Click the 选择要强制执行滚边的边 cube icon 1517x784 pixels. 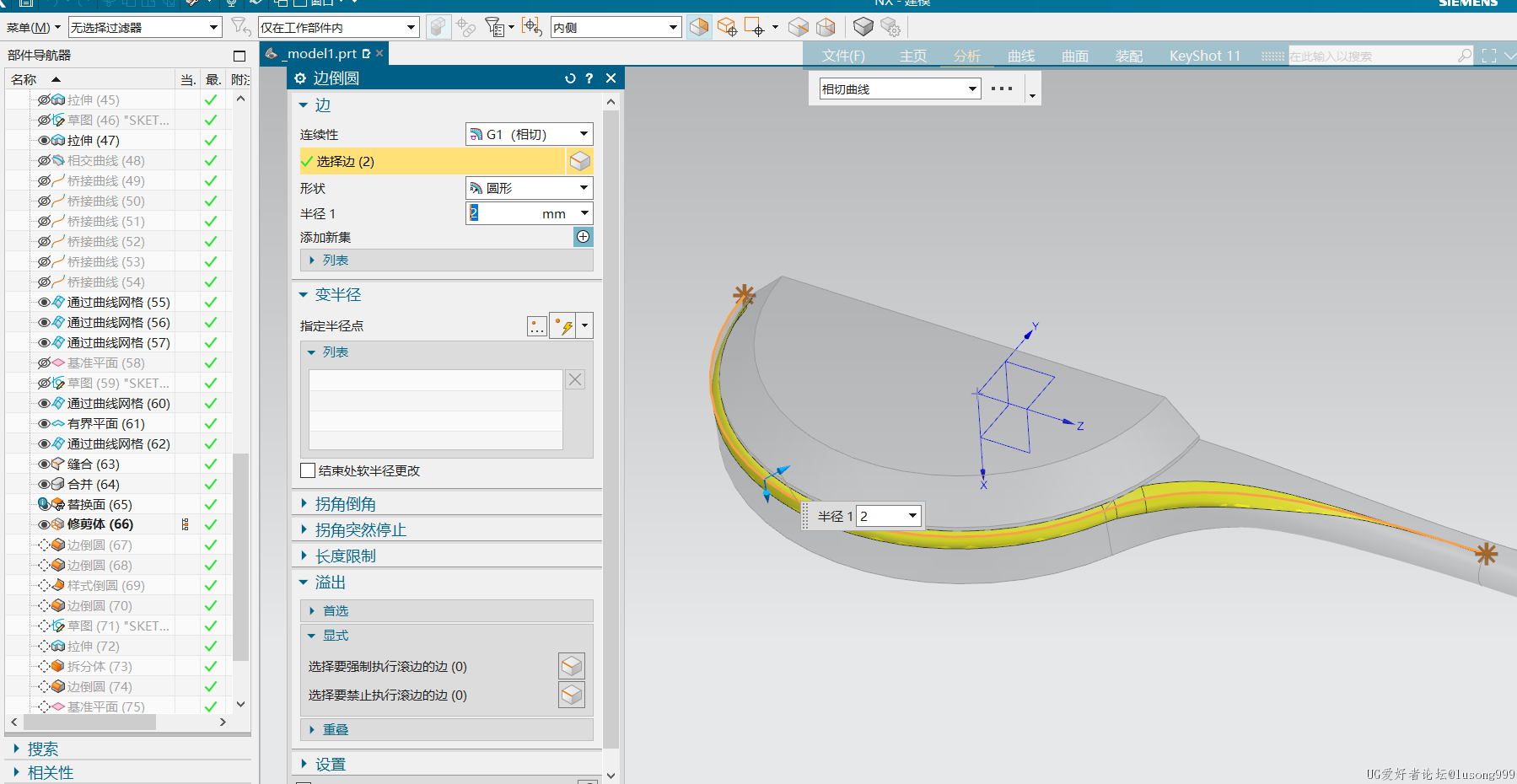click(572, 666)
